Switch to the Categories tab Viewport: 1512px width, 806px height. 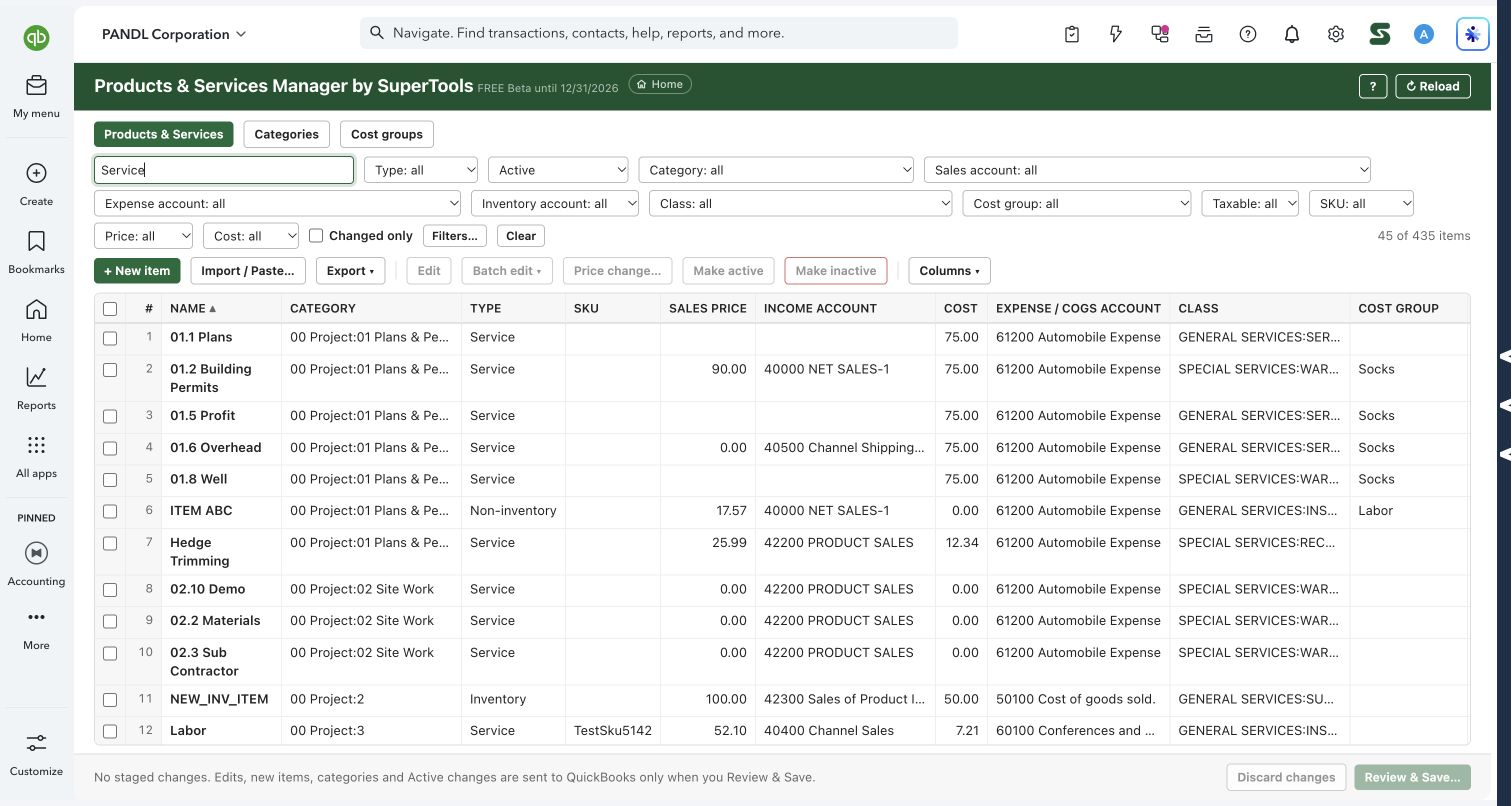286,134
